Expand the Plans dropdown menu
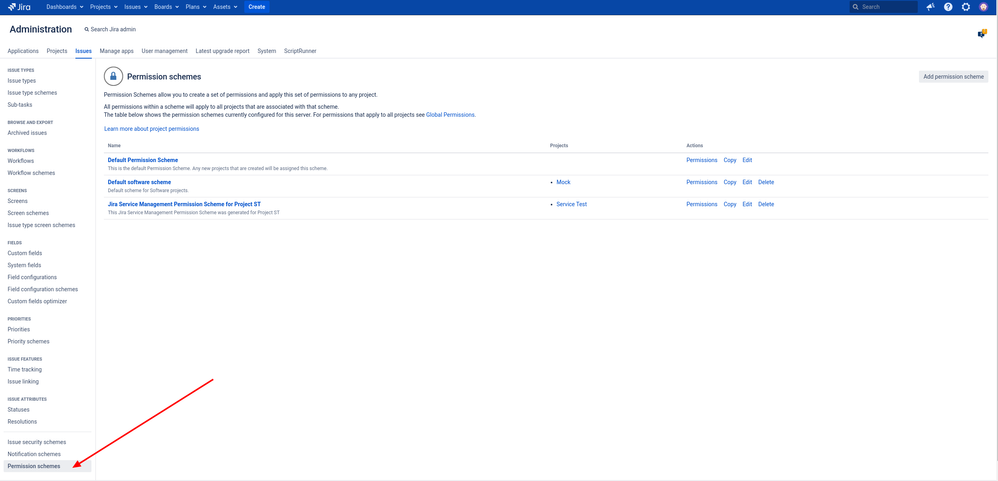The height and width of the screenshot is (481, 998). (197, 6)
